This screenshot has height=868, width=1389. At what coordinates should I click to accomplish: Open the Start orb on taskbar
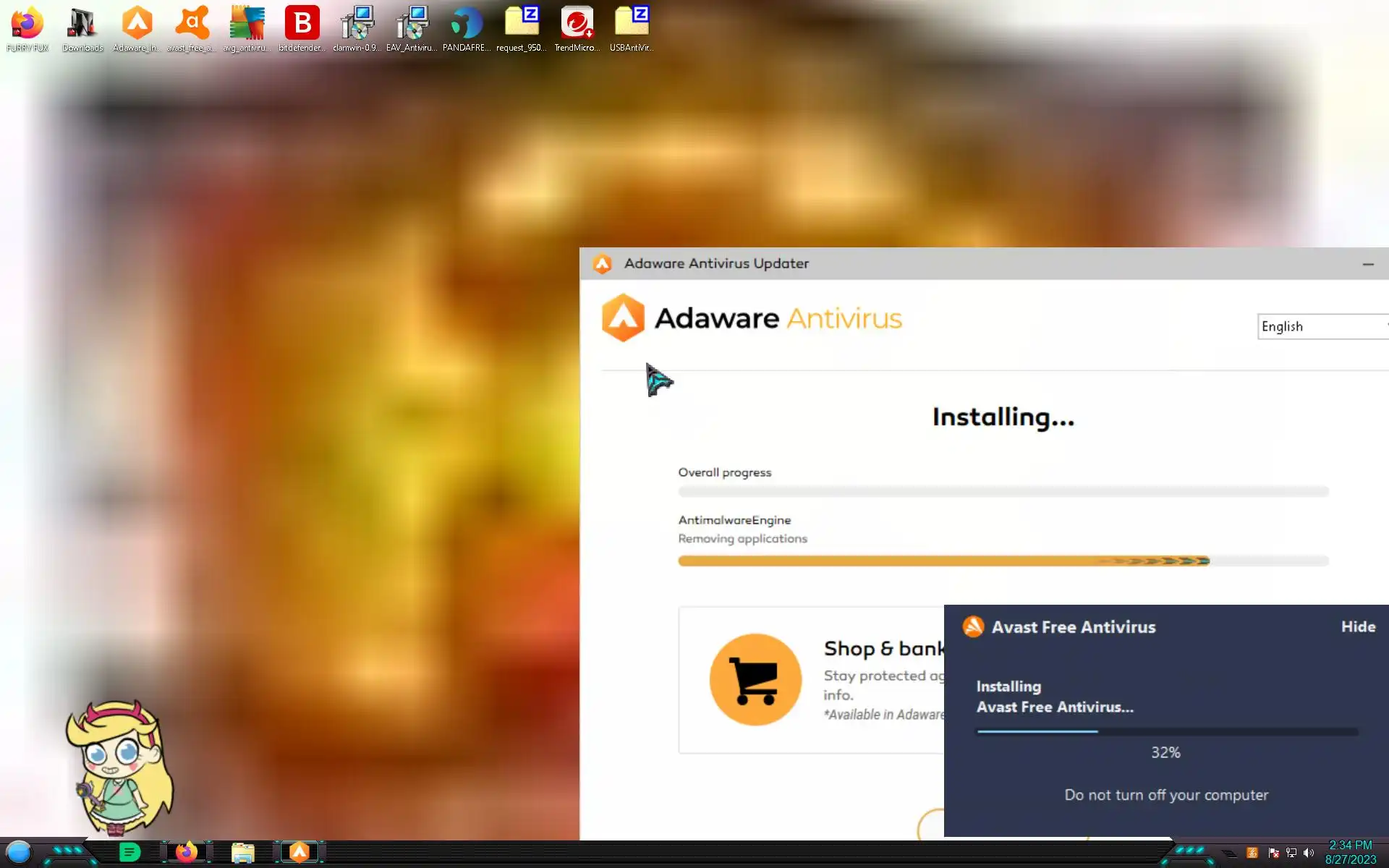(x=19, y=852)
